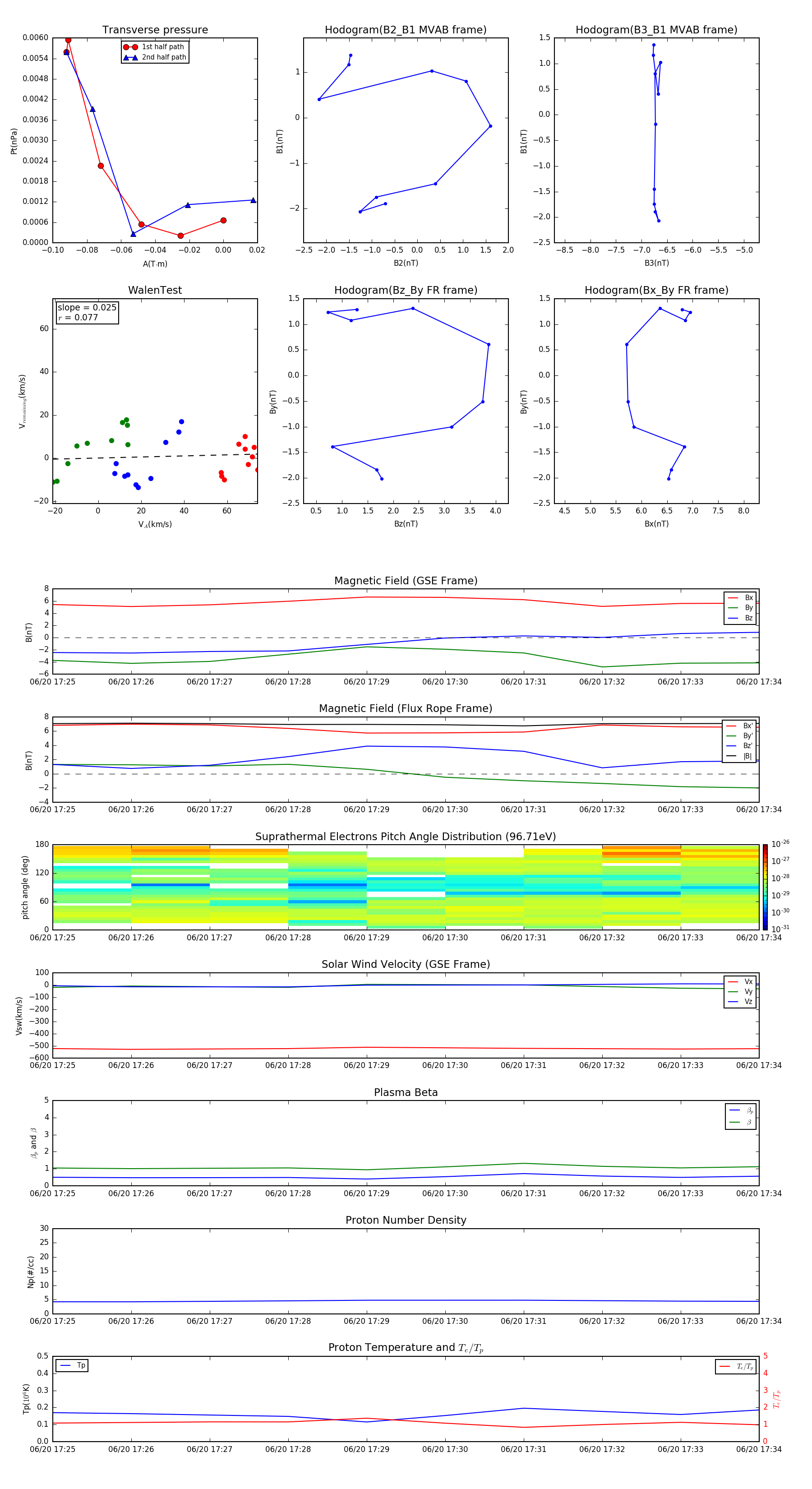This screenshot has height=1489, width=812.
Task: Click the "−600" tick on the Solar Wind Velocity axis
Action: click(38, 1058)
